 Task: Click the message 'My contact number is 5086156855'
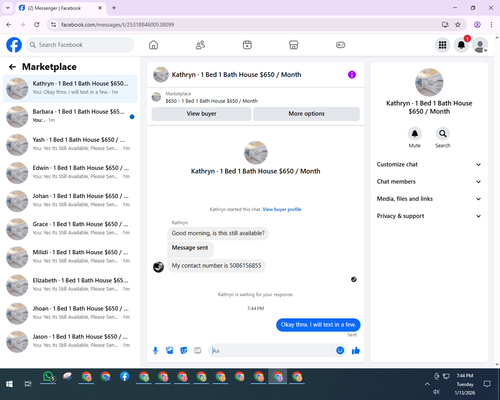tap(216, 266)
